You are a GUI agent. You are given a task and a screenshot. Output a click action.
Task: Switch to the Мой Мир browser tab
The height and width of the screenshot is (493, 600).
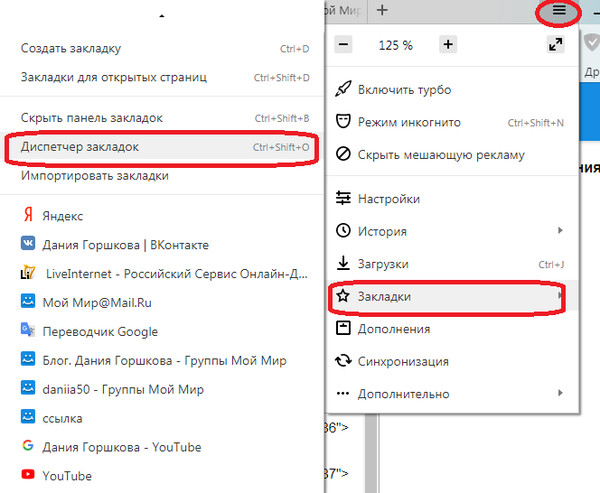(x=346, y=10)
